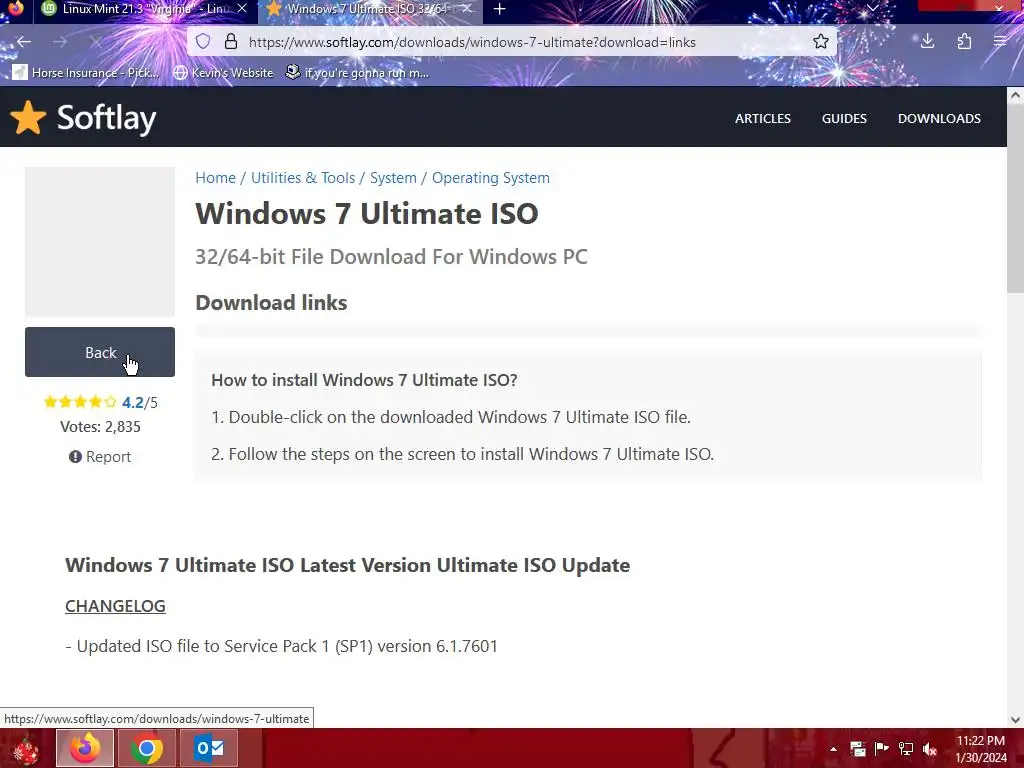The height and width of the screenshot is (768, 1024).
Task: Open the Utilities & Tools breadcrumb
Action: [303, 178]
